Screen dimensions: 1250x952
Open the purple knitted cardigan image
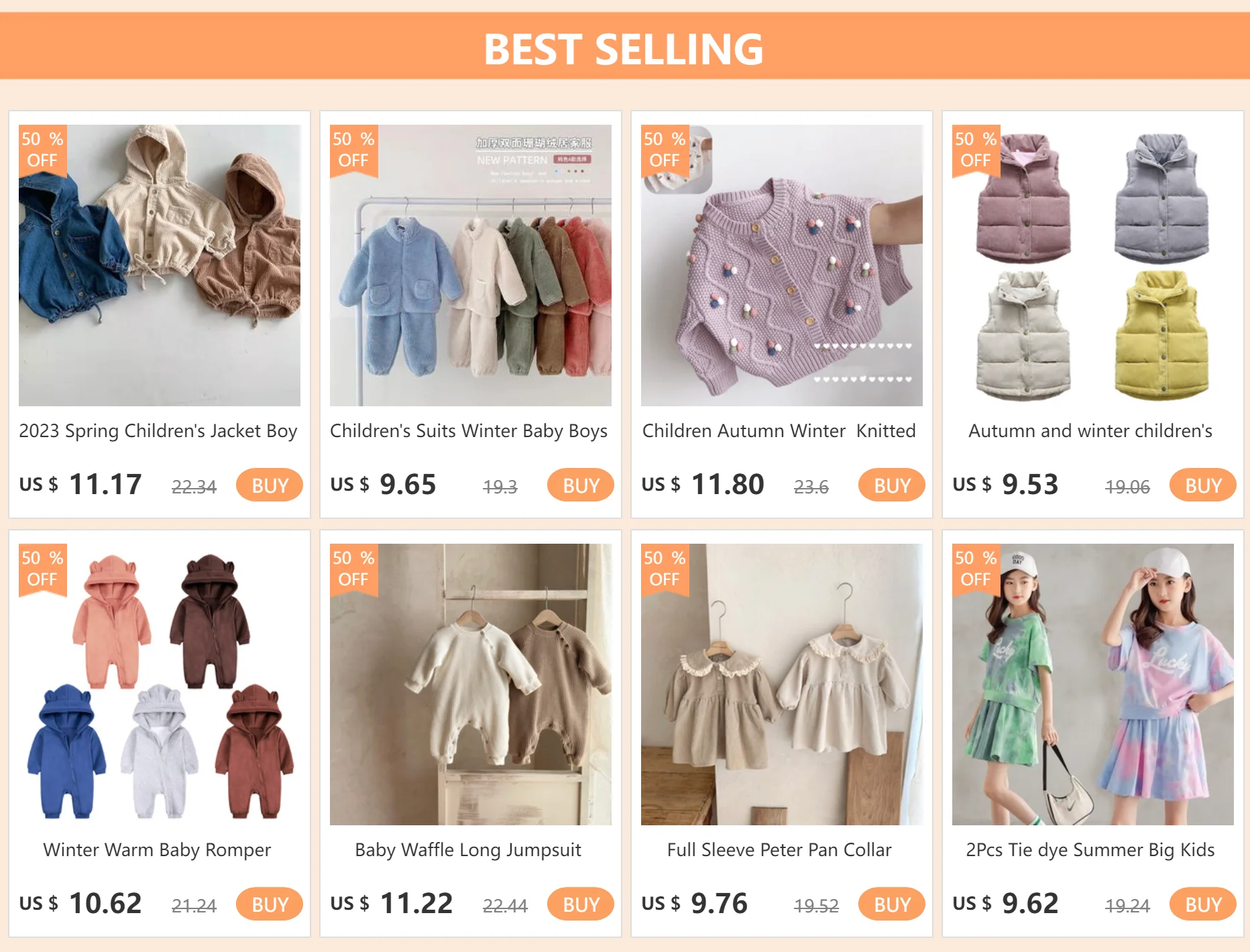(x=782, y=265)
